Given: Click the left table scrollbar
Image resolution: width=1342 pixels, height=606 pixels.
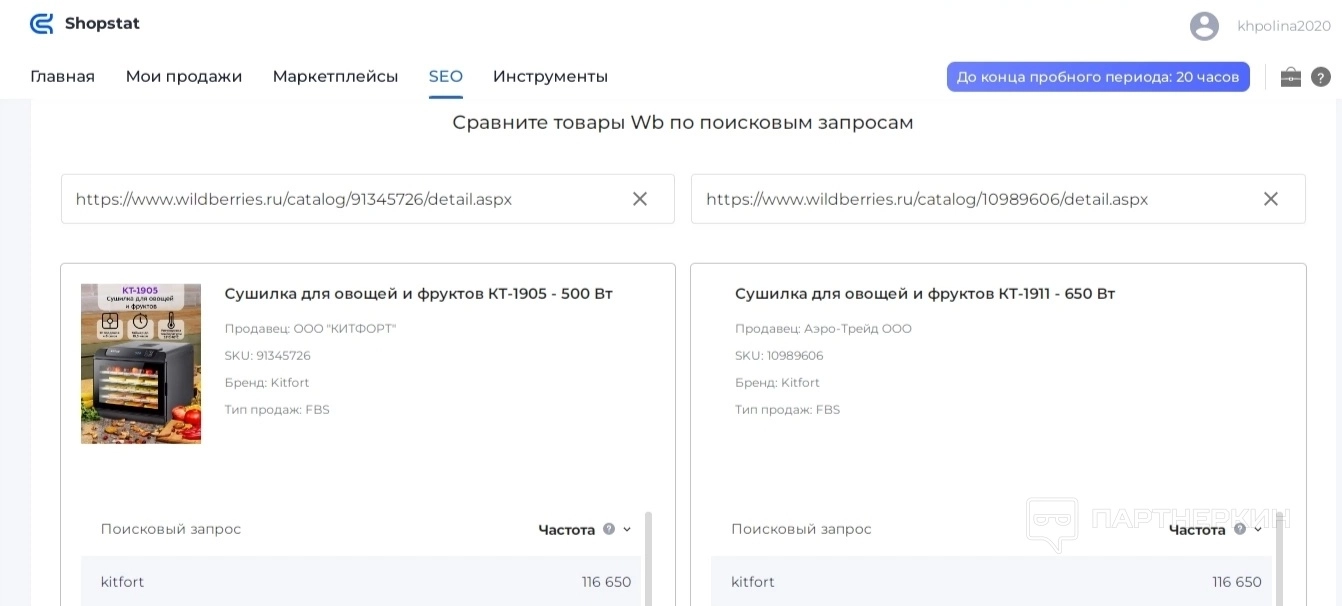Looking at the screenshot, I should [x=648, y=558].
